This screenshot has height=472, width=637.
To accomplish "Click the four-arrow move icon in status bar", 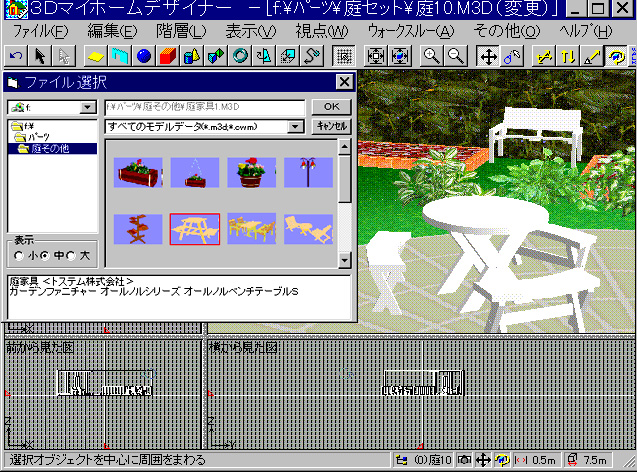I will pyautogui.click(x=483, y=460).
